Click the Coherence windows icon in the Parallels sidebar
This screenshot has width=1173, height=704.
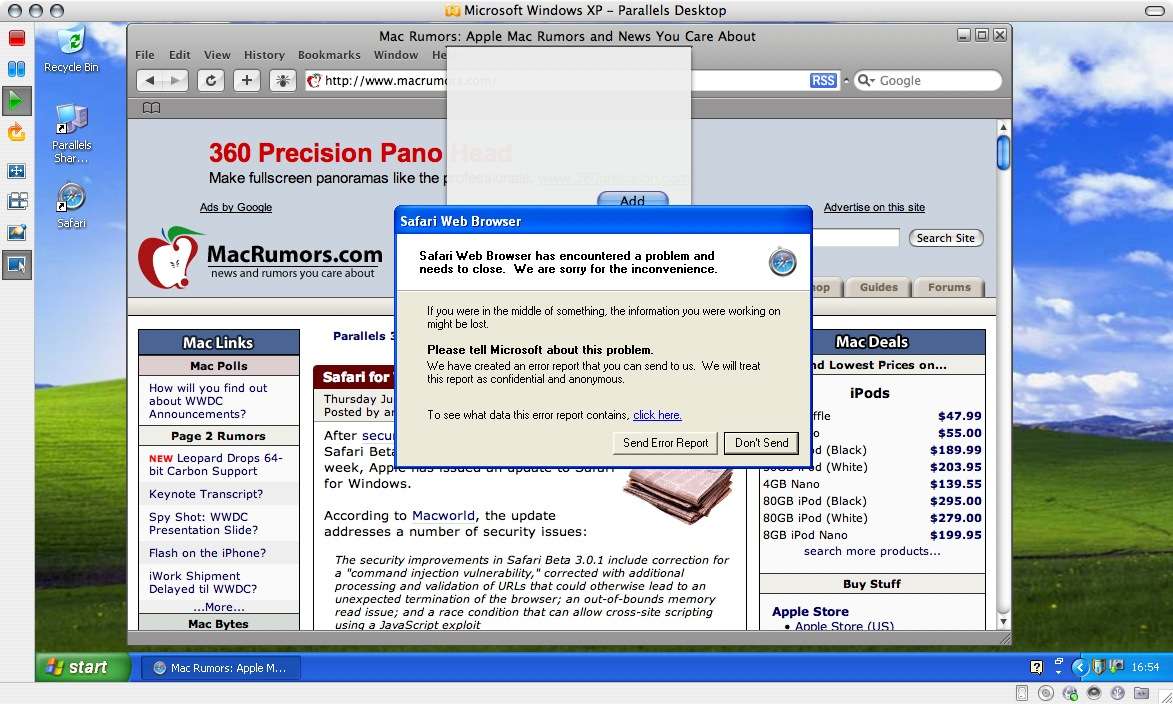[x=16, y=201]
